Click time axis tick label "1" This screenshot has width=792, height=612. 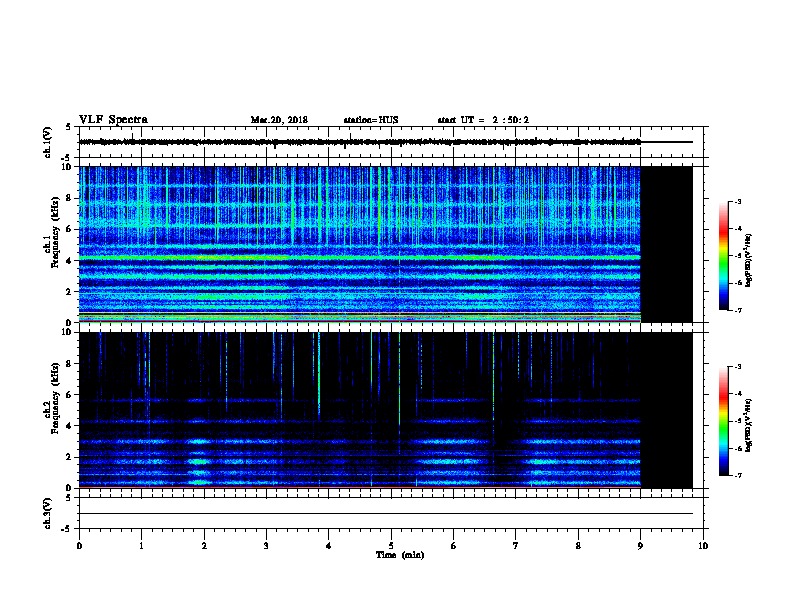(141, 546)
